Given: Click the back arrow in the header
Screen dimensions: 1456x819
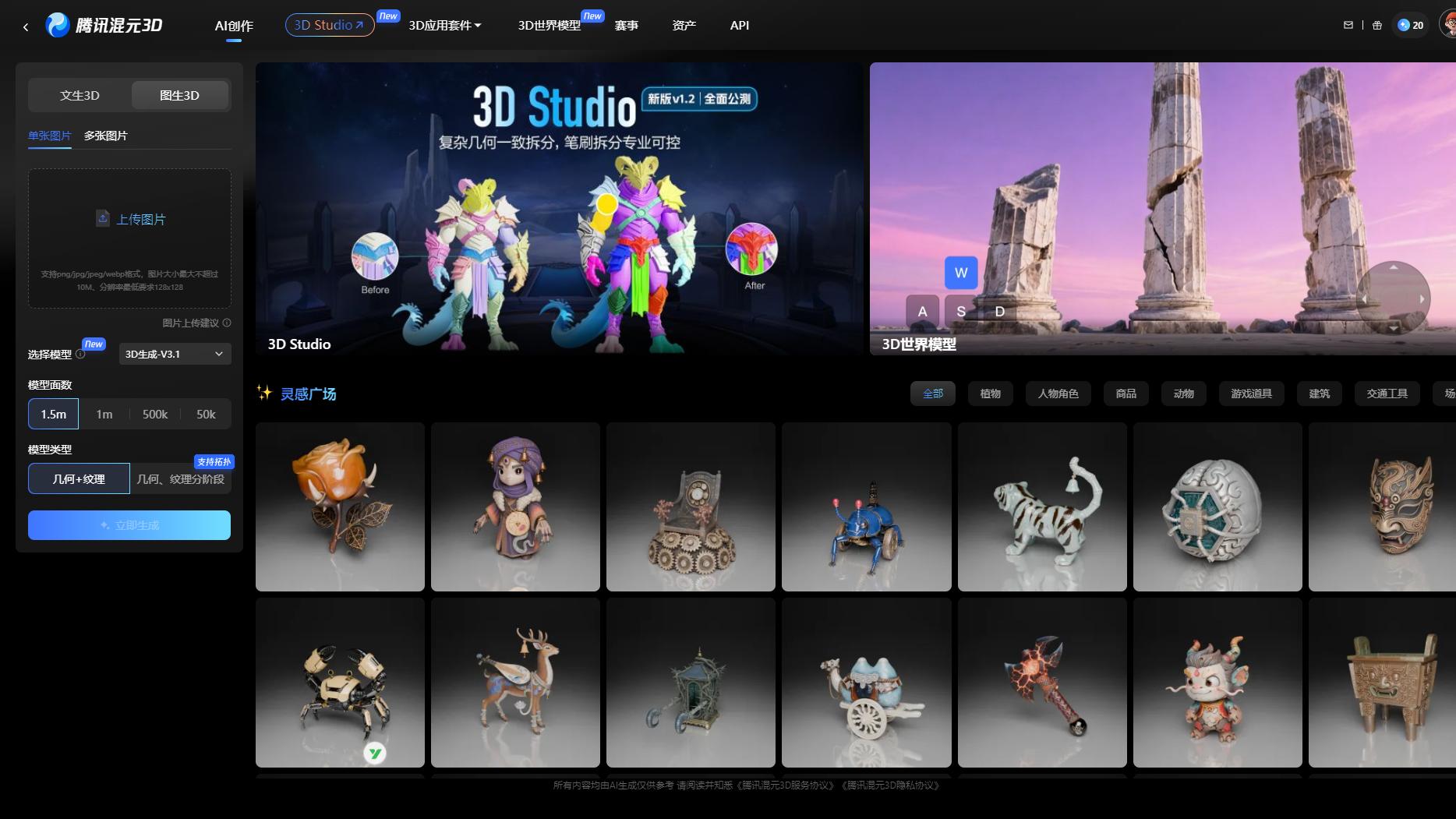Looking at the screenshot, I should click(x=26, y=26).
